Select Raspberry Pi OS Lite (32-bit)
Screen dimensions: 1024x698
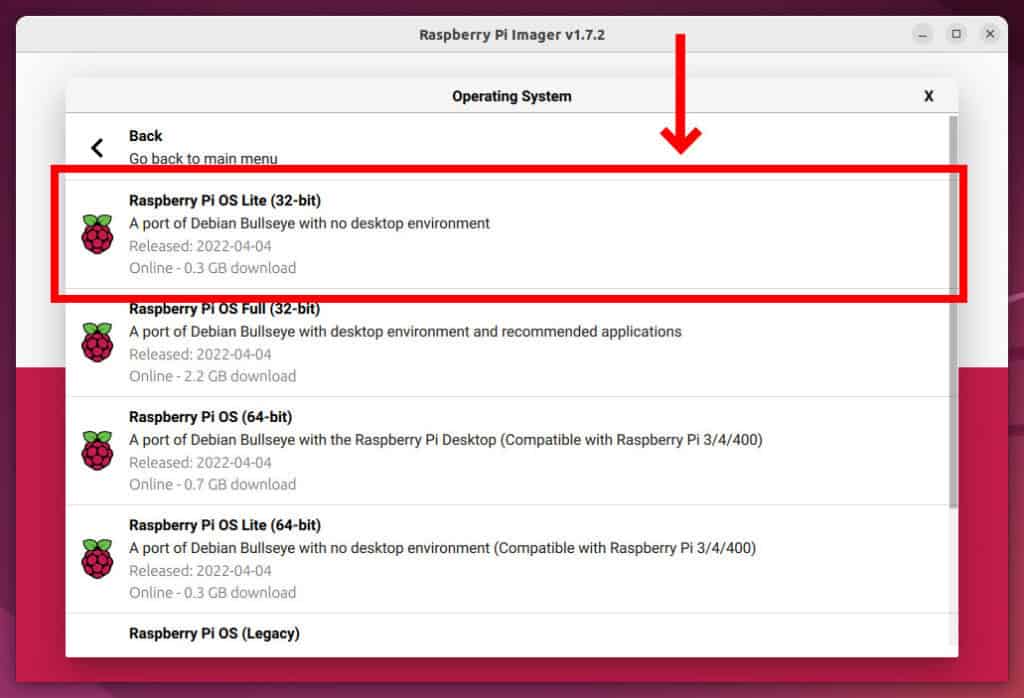click(507, 234)
